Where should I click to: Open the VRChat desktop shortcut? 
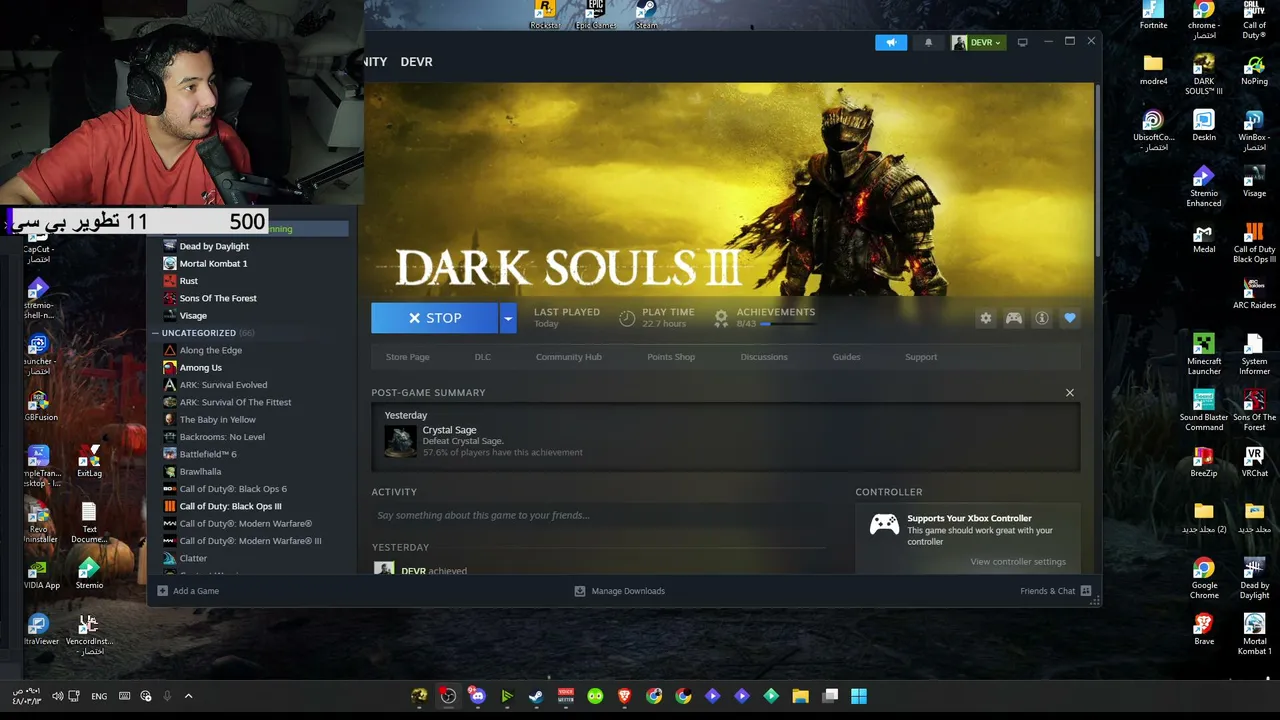pos(1254,462)
